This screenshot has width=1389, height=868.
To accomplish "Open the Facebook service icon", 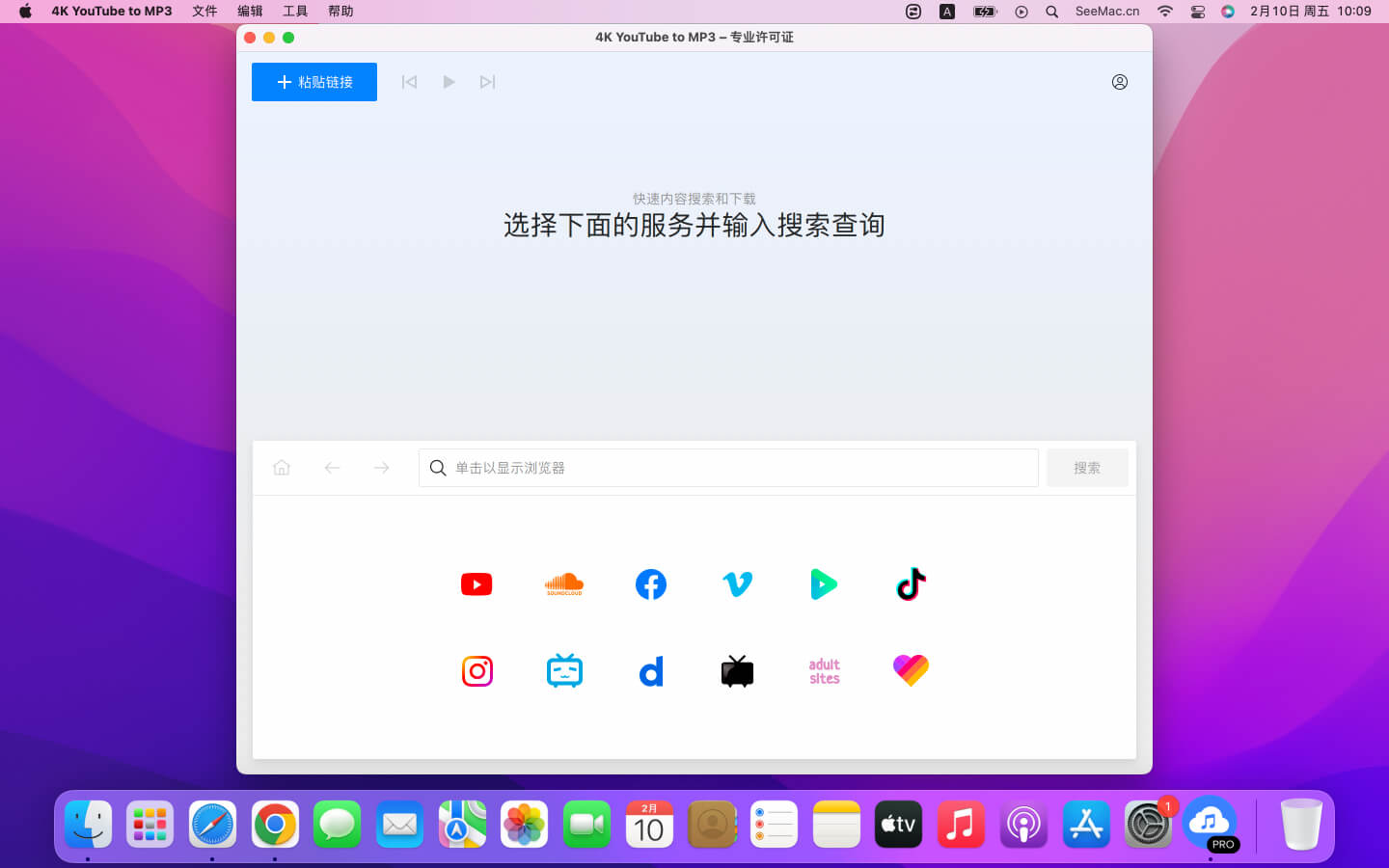I will click(x=651, y=584).
